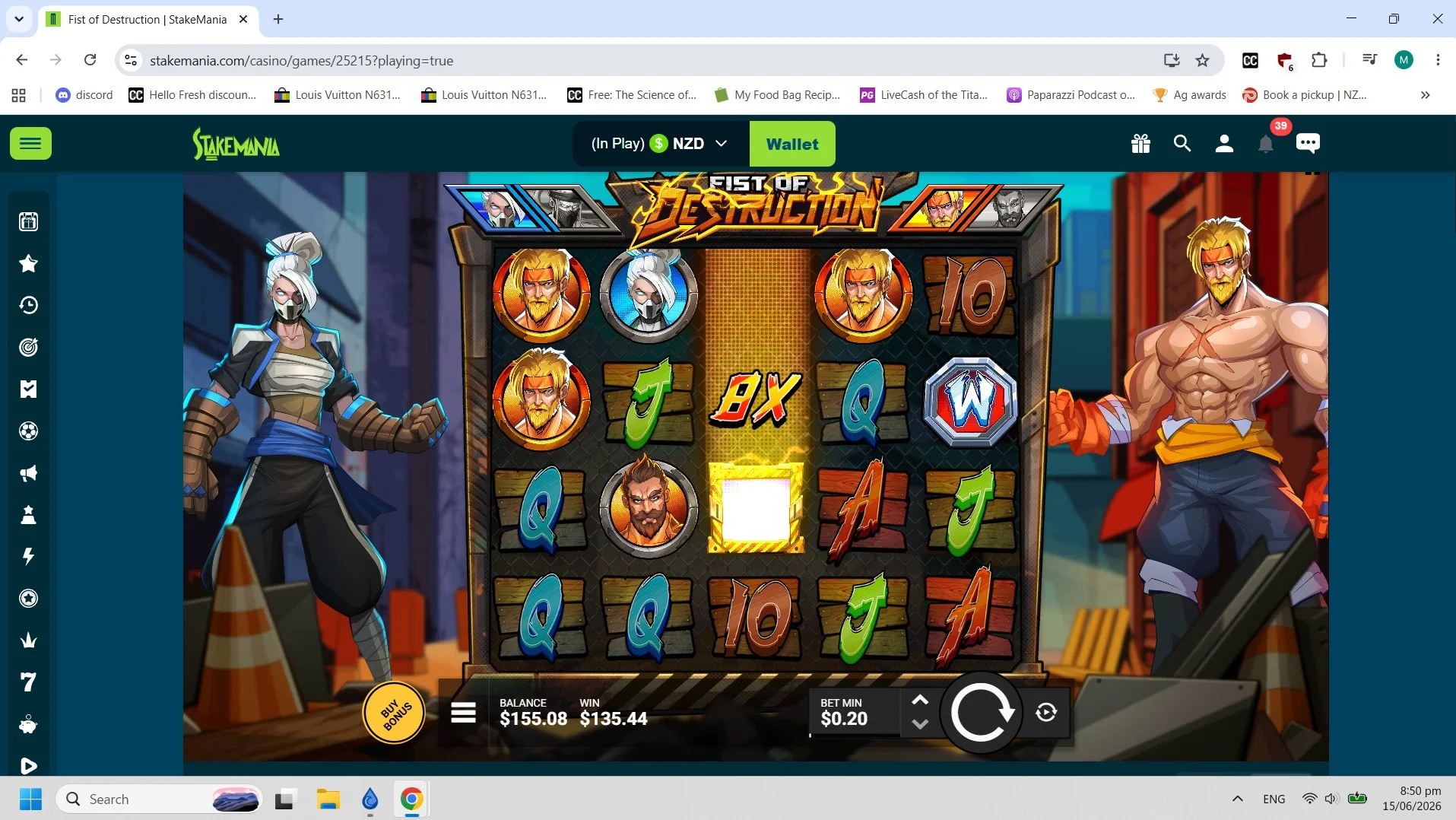
Task: Decrease the bet amount arrow
Action: (x=920, y=724)
